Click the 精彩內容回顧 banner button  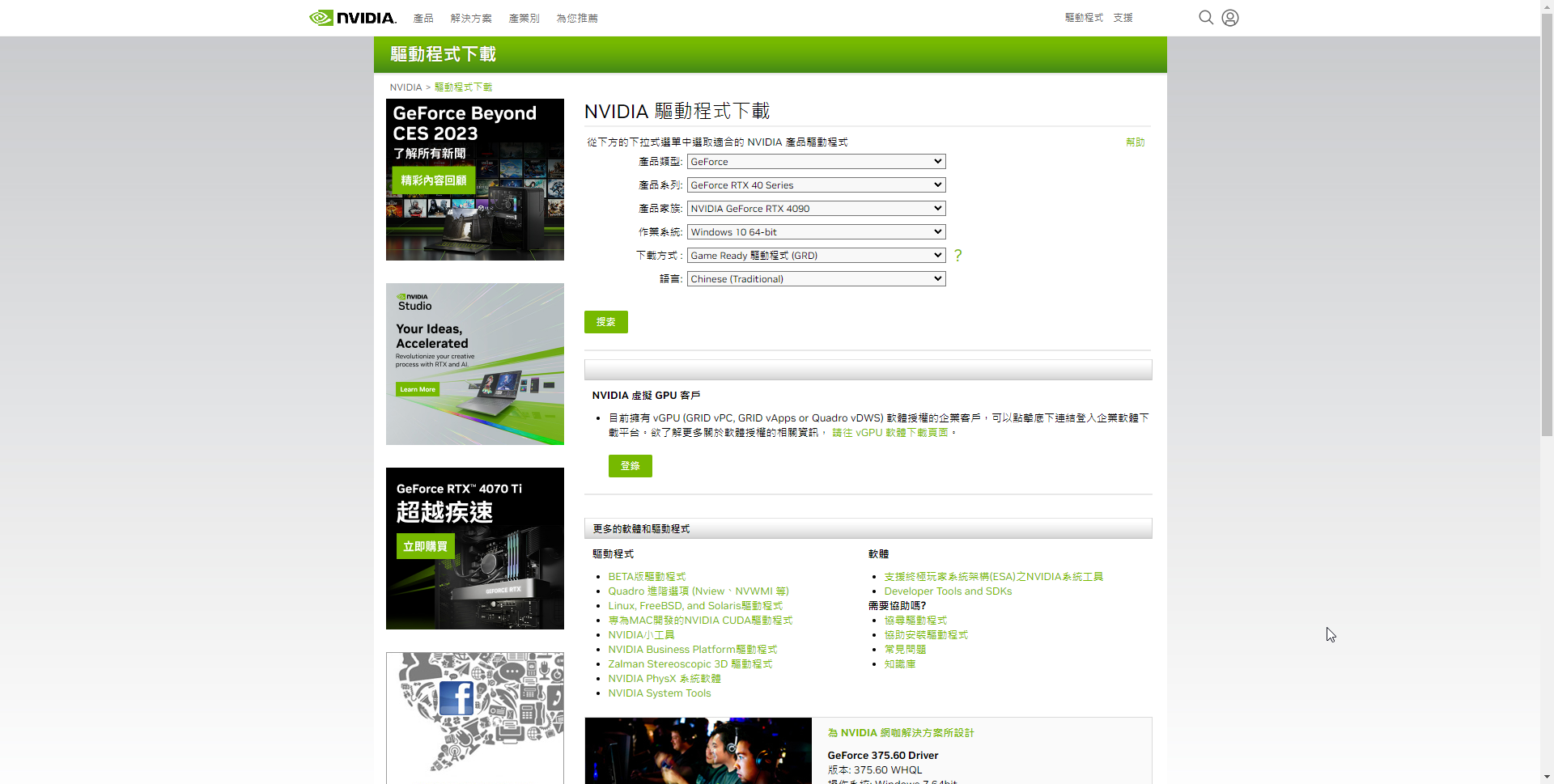434,180
